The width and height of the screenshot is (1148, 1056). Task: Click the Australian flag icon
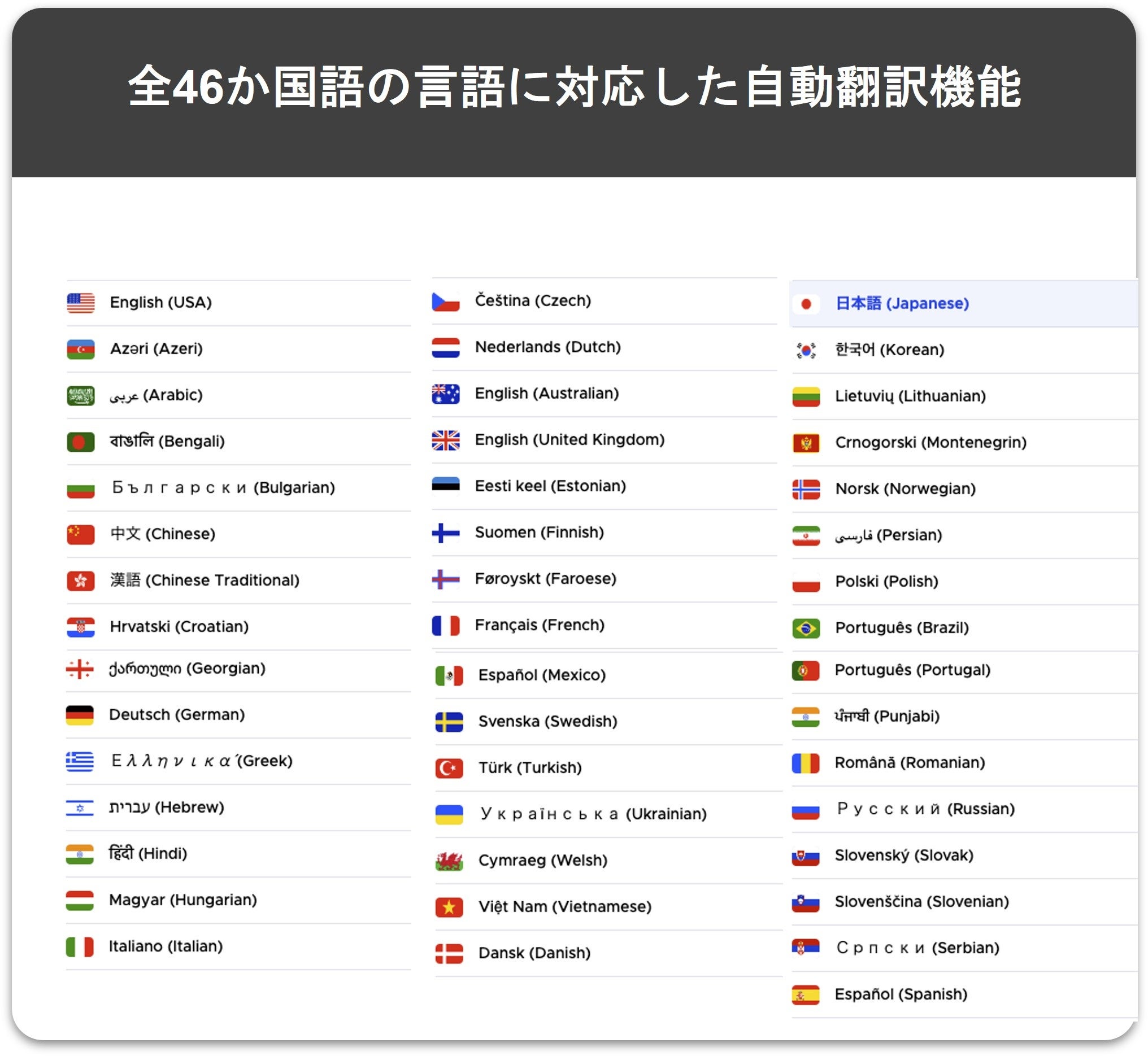click(445, 394)
